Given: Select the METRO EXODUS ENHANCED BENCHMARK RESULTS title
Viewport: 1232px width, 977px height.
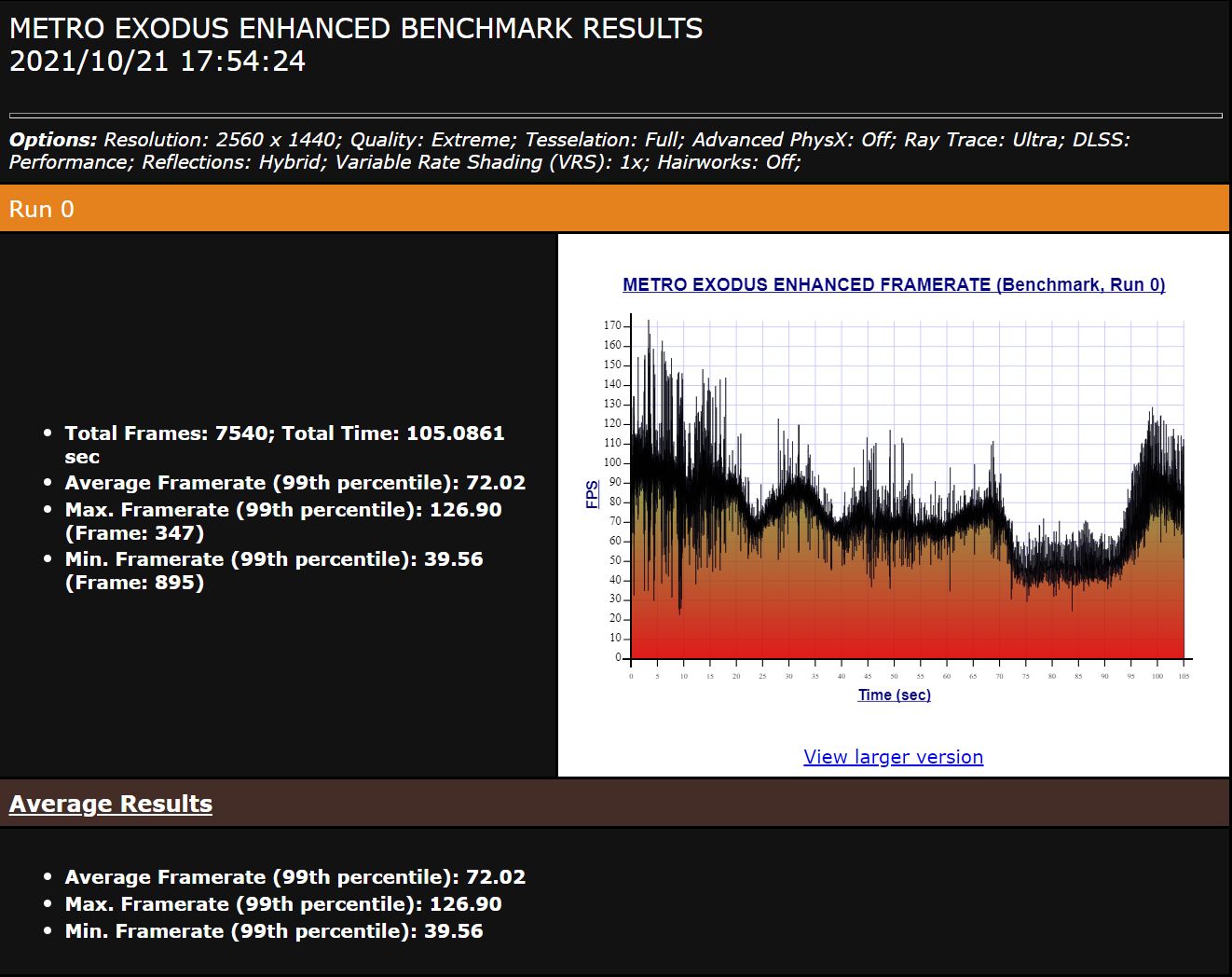Looking at the screenshot, I should click(356, 28).
